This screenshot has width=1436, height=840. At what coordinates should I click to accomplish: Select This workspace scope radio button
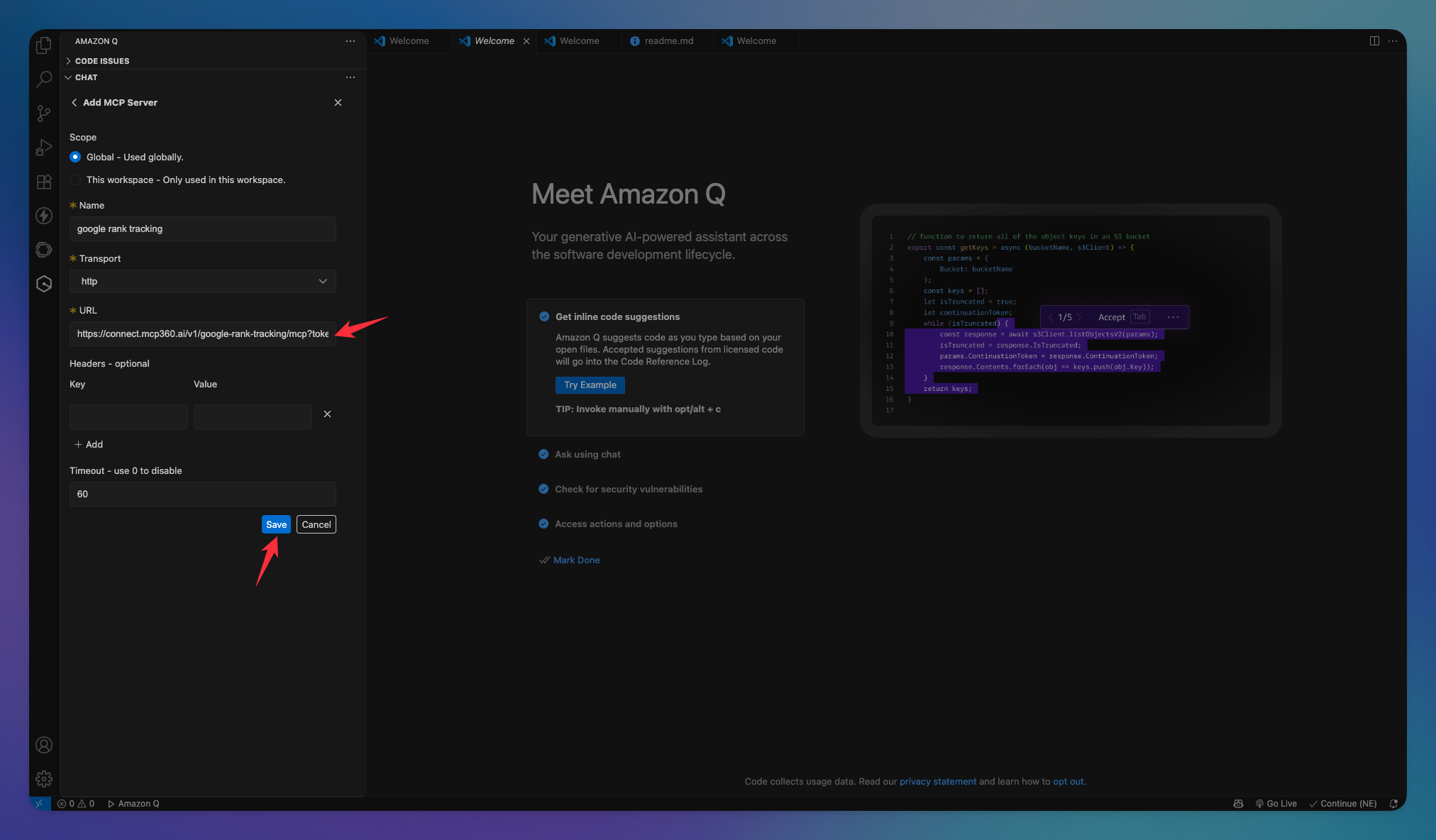[75, 179]
